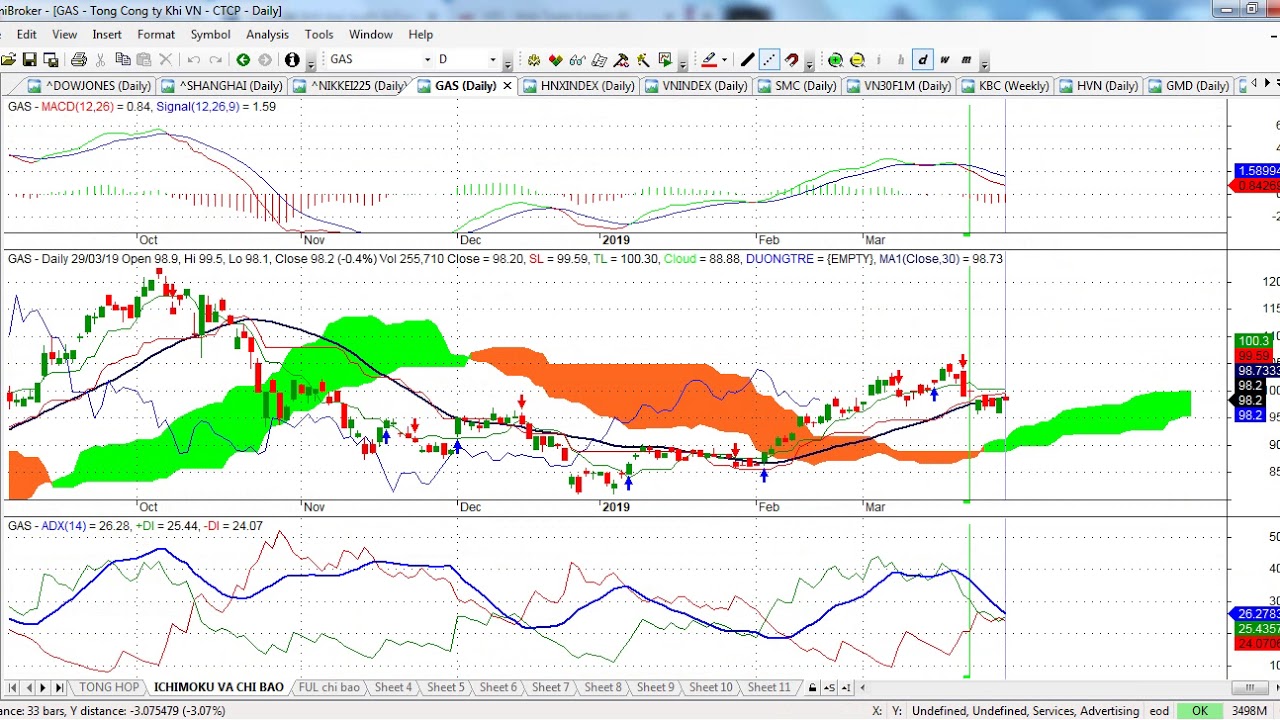
Task: Click the red-green diamonds icon
Action: 556,60
